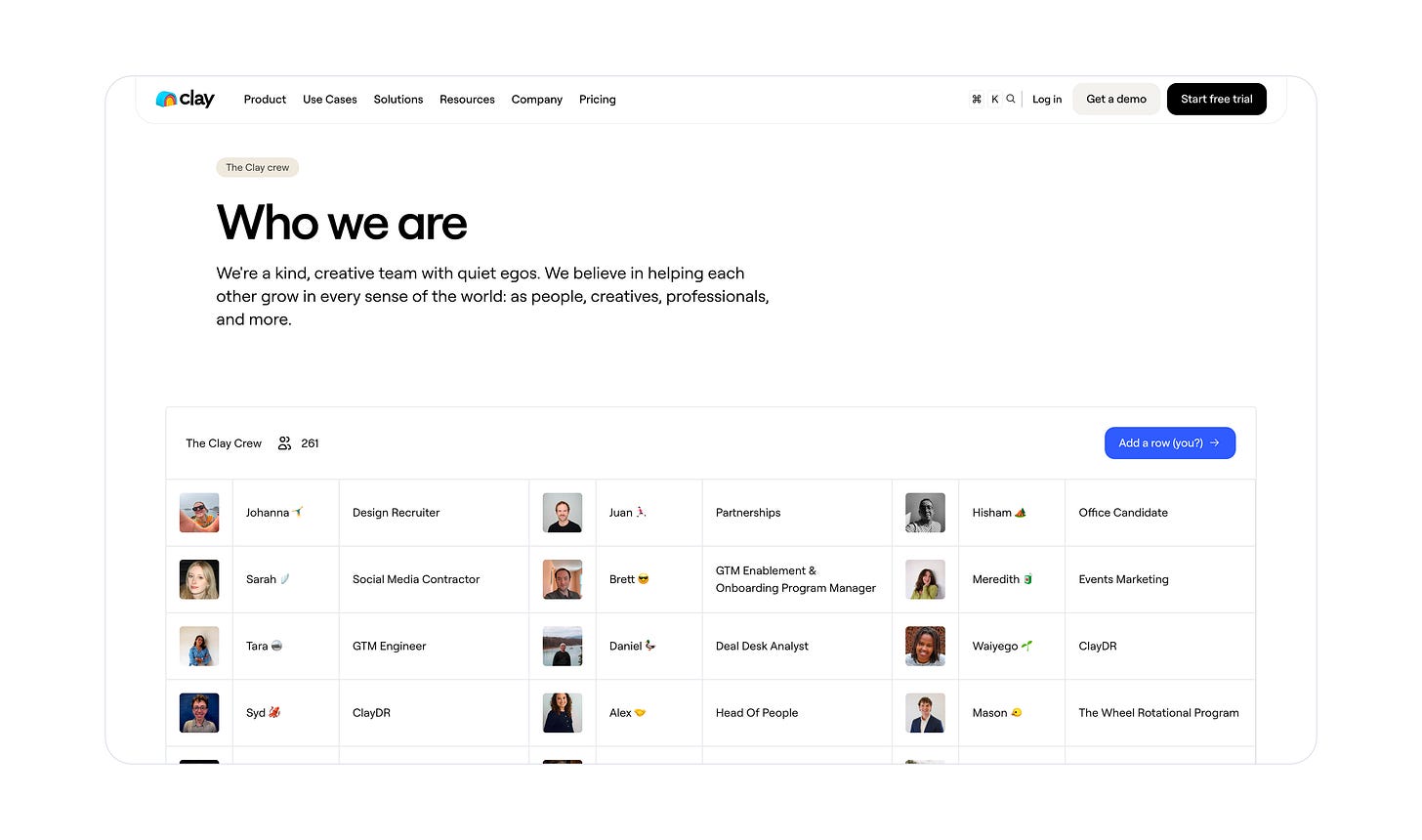The height and width of the screenshot is (840, 1422).
Task: Open the Company menu
Action: click(537, 100)
